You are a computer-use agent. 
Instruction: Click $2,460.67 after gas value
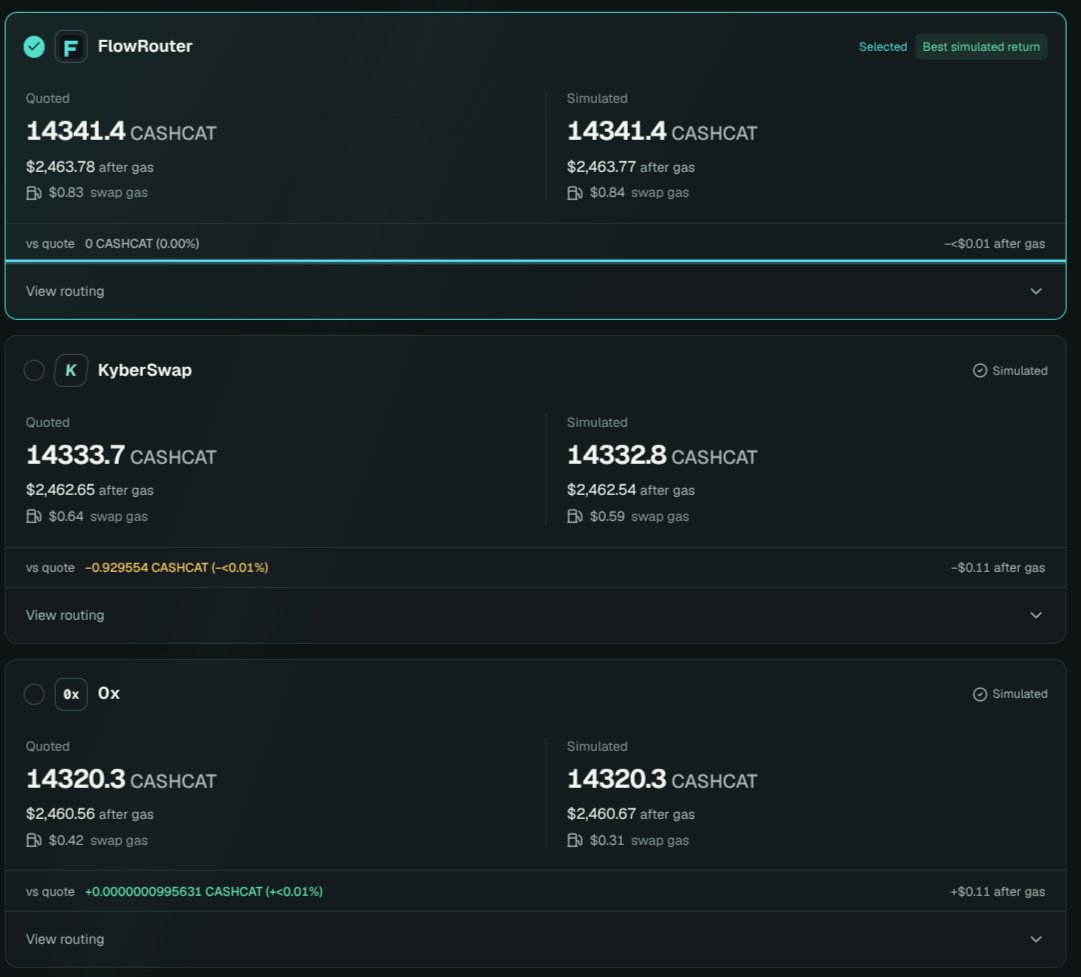point(631,814)
